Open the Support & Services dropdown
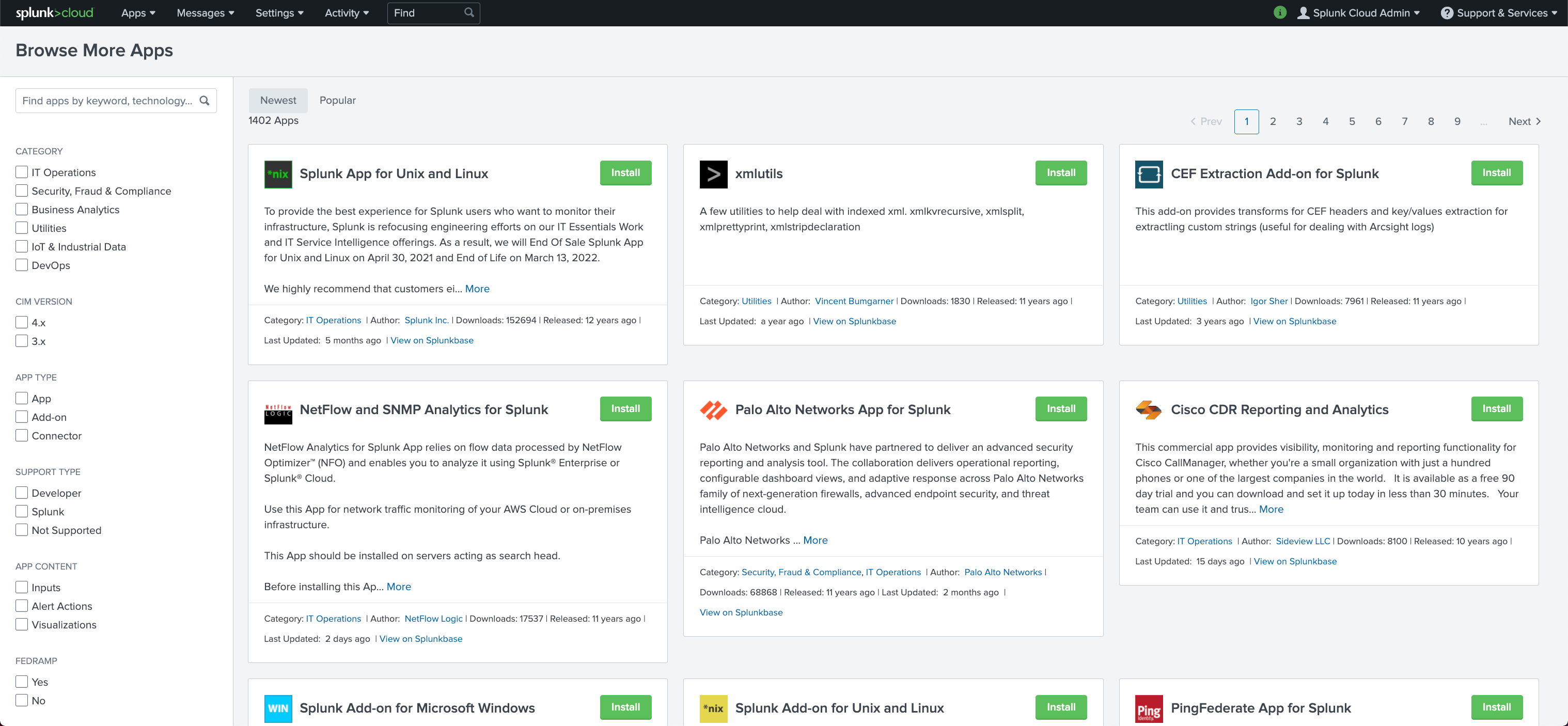Image resolution: width=1568 pixels, height=726 pixels. (x=1499, y=13)
